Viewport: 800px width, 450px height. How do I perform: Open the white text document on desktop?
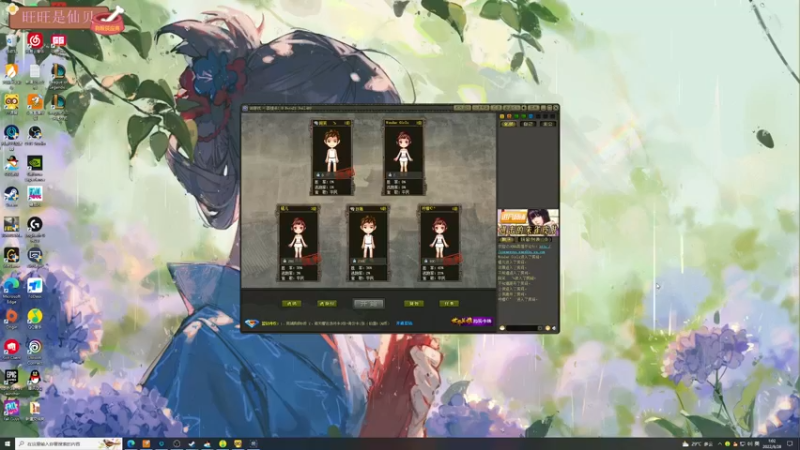pyautogui.click(x=35, y=71)
